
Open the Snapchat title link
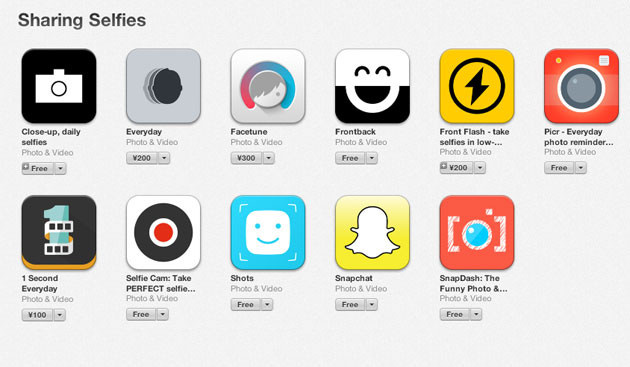pyautogui.click(x=354, y=278)
